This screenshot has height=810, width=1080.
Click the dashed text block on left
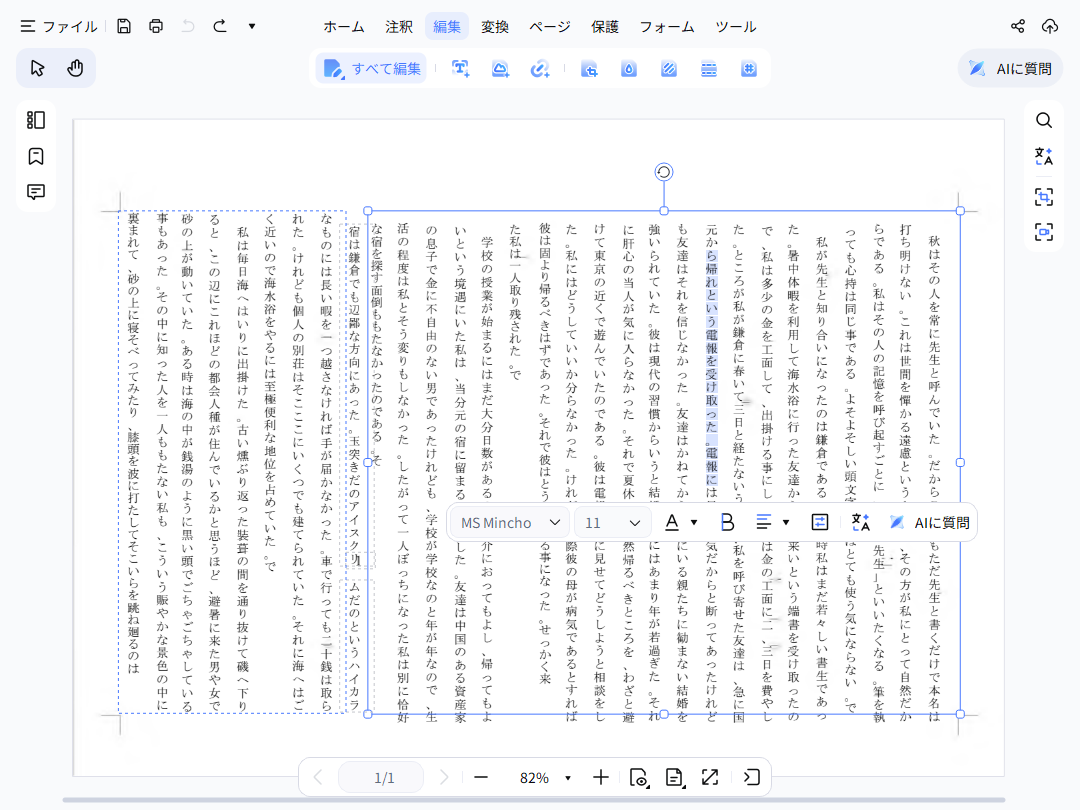tap(232, 462)
